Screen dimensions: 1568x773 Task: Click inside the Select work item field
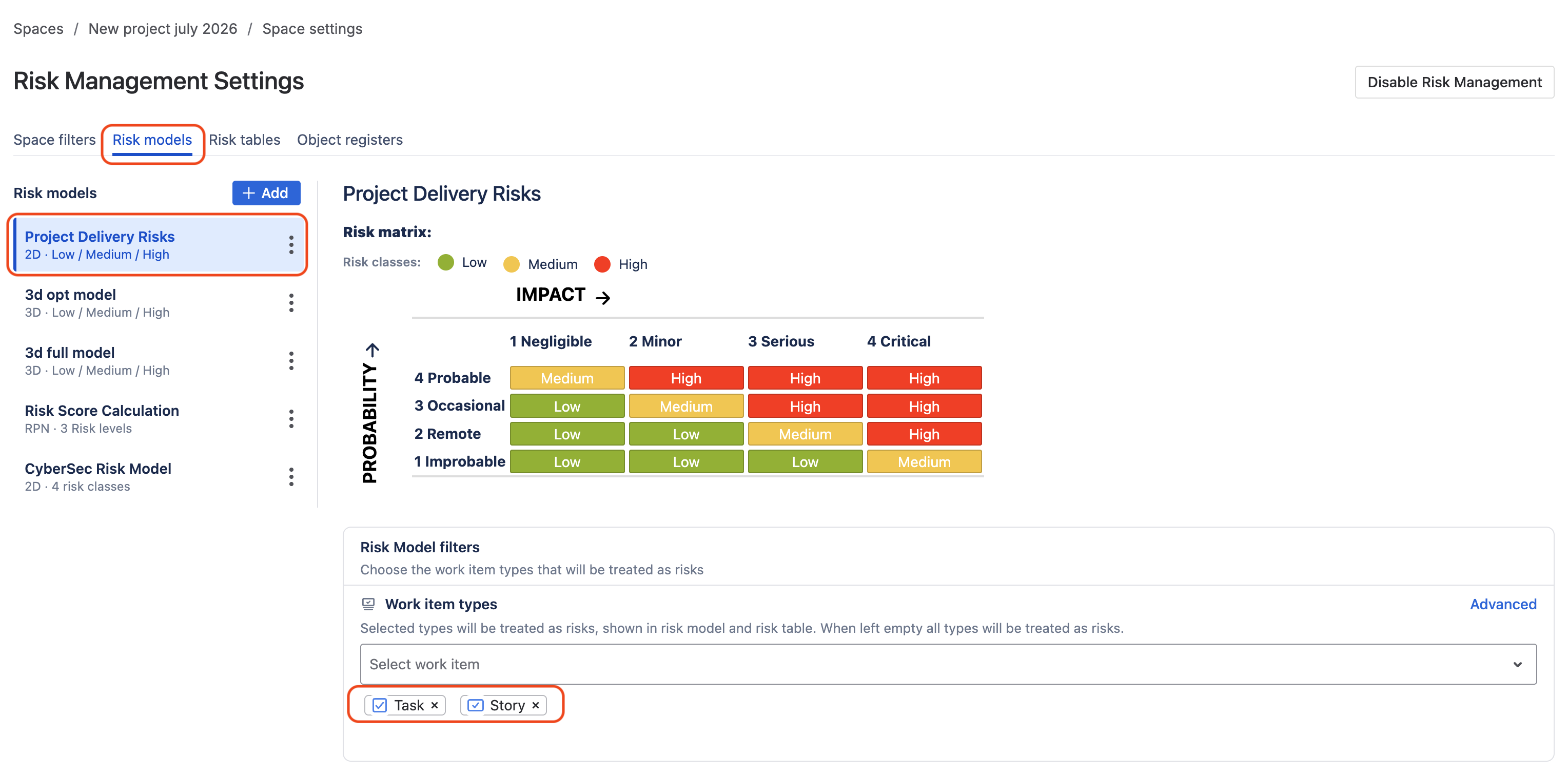point(948,664)
